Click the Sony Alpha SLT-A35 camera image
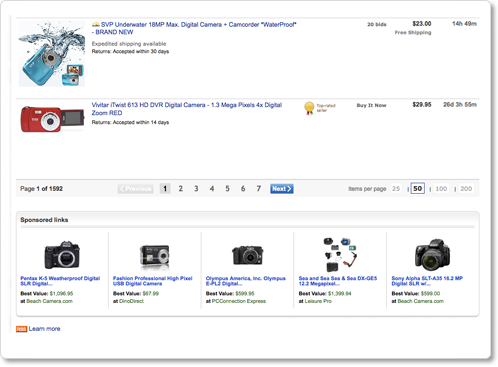 [432, 254]
